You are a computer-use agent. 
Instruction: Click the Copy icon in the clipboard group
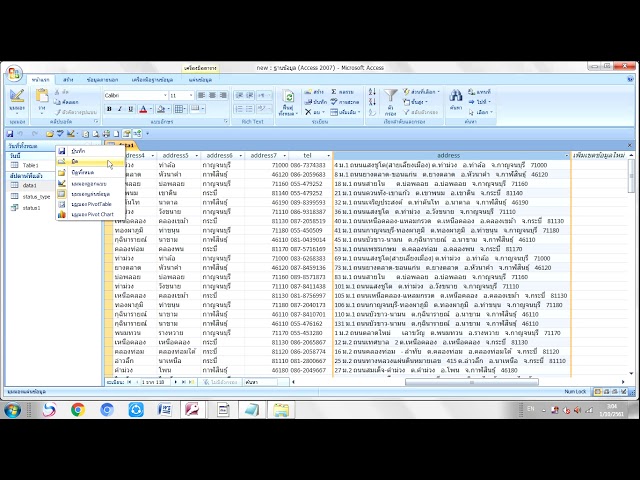(58, 102)
